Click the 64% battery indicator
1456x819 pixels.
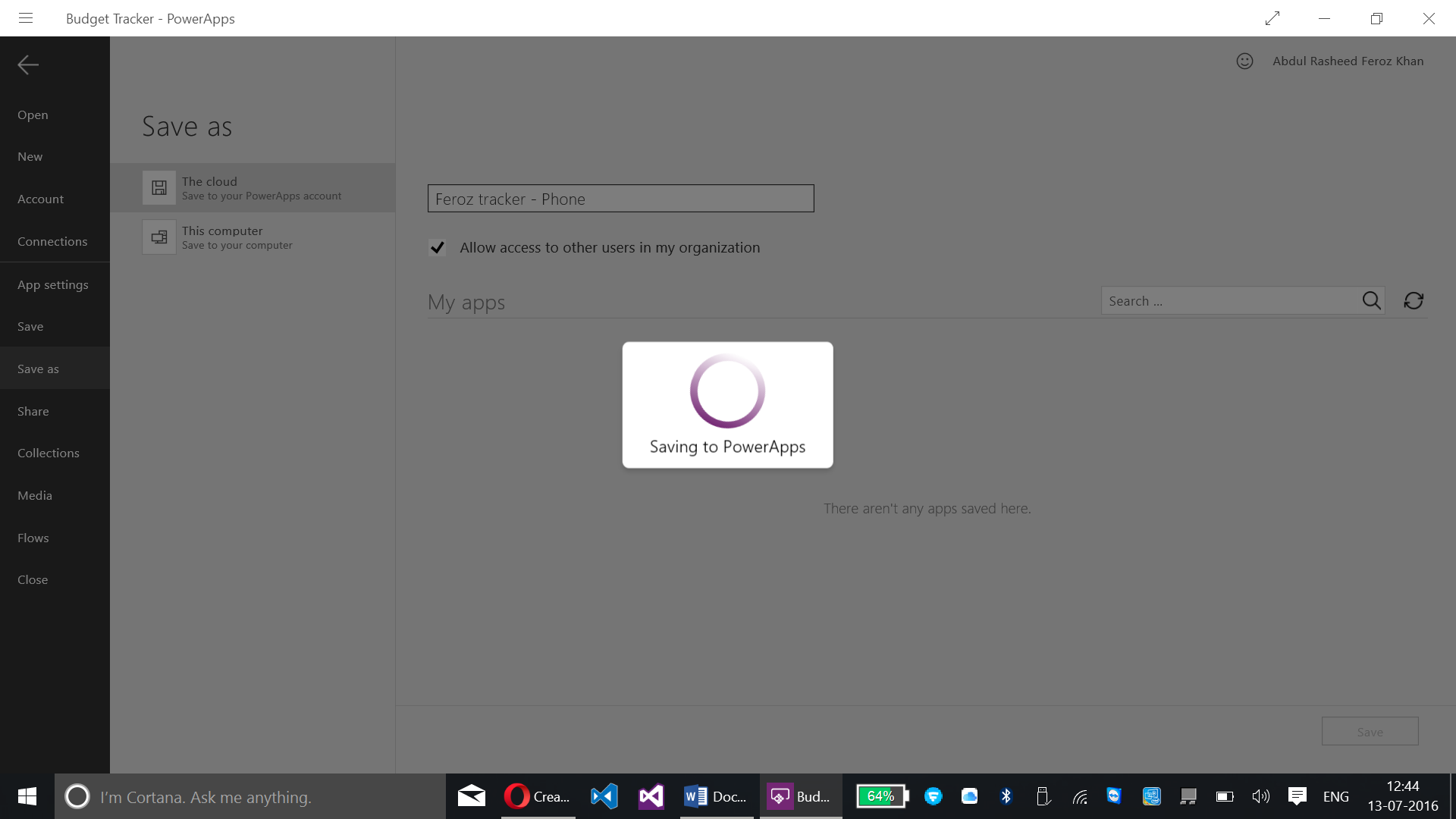pyautogui.click(x=882, y=796)
